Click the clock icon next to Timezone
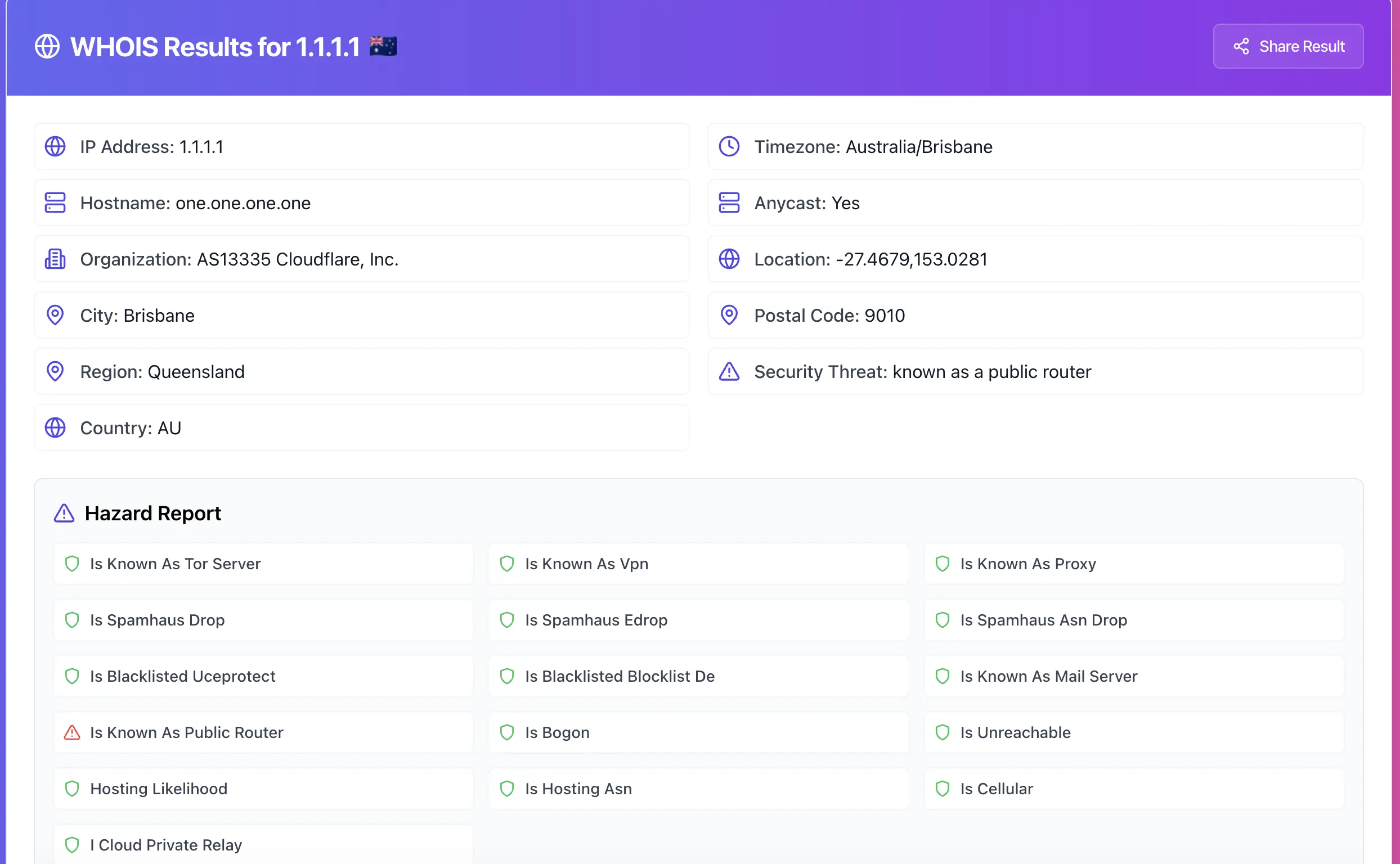Viewport: 1400px width, 864px height. point(729,146)
